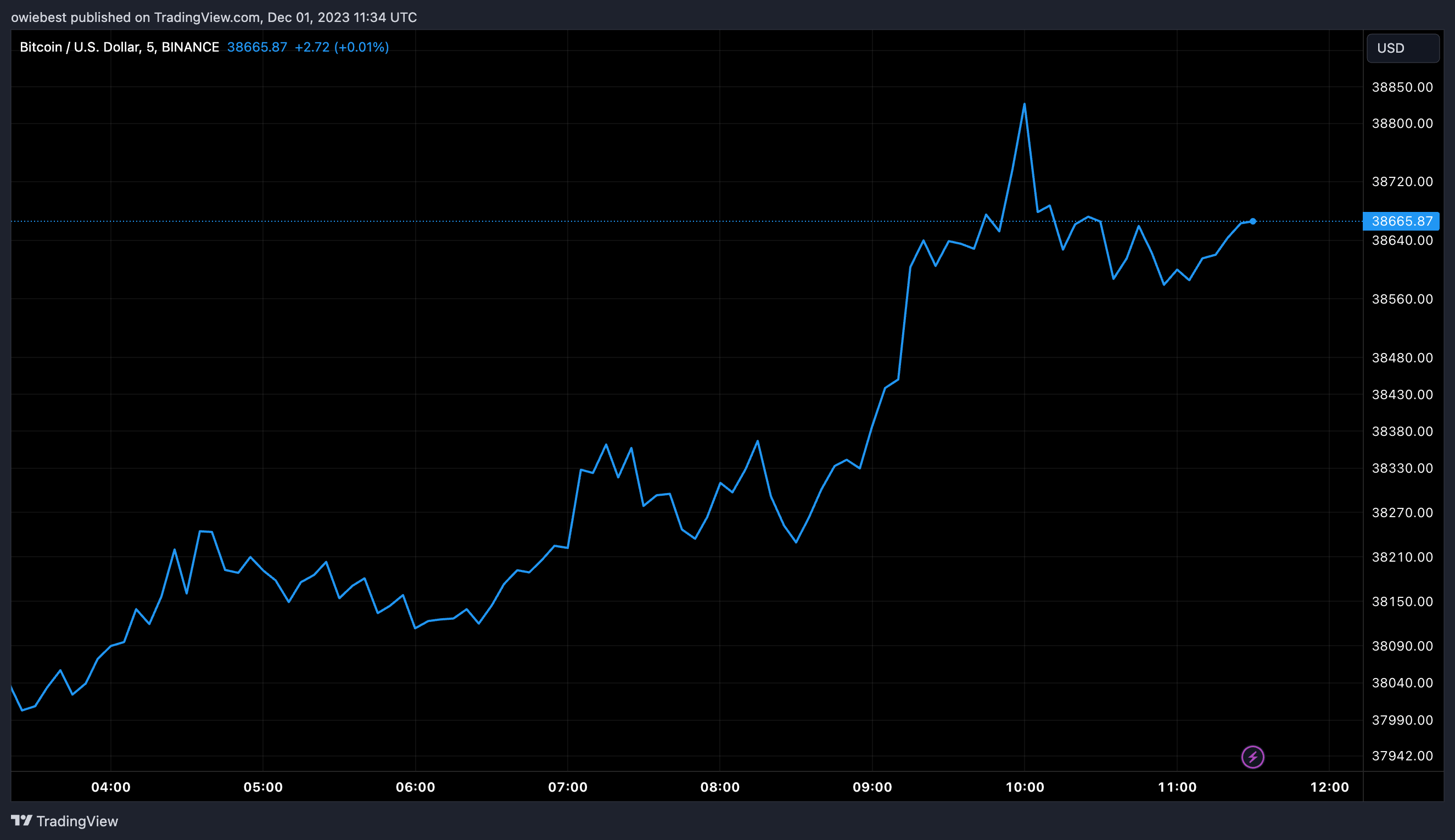Viewport: 1455px width, 840px height.
Task: Click the 38090.00 price axis label
Action: click(1402, 646)
